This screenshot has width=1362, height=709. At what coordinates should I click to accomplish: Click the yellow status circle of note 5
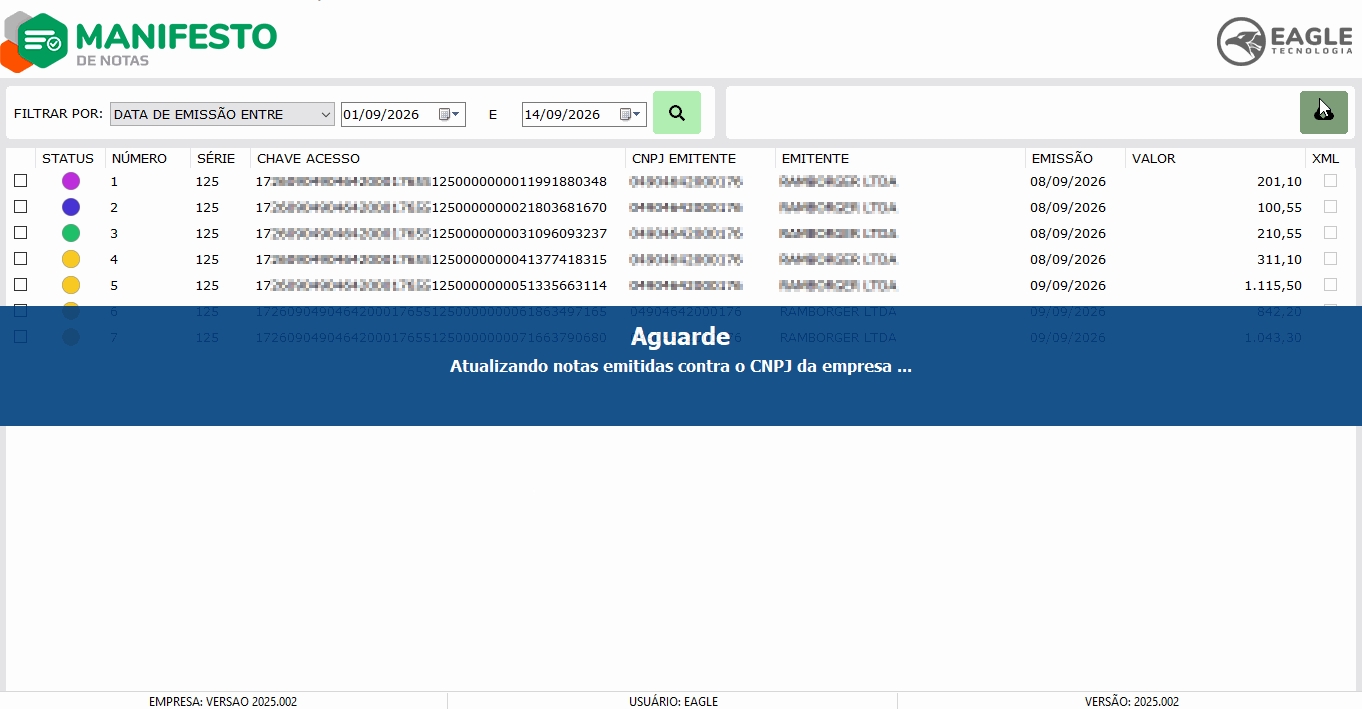pyautogui.click(x=71, y=285)
